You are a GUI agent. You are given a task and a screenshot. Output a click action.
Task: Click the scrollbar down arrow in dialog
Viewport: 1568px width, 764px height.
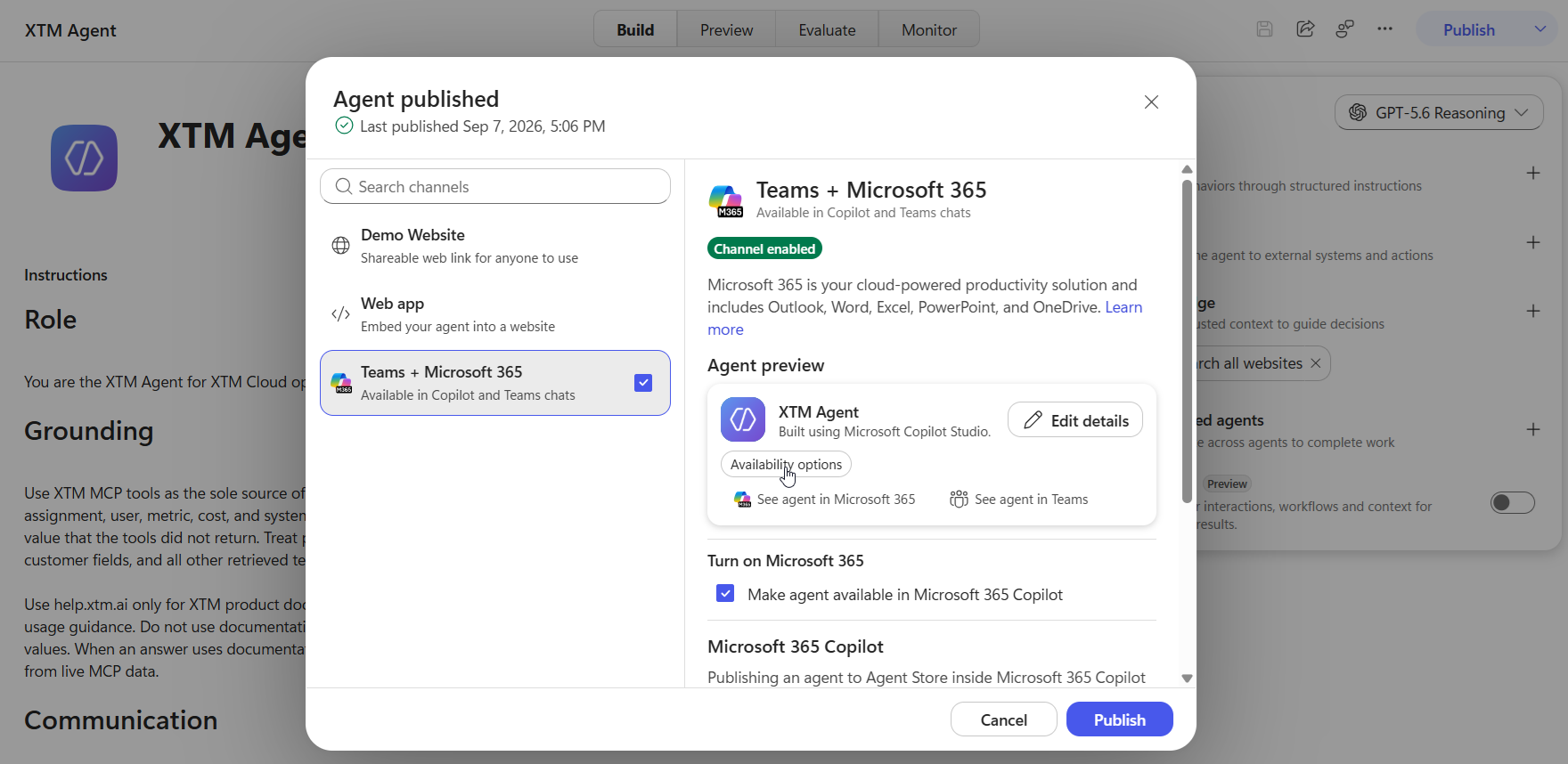tap(1187, 679)
